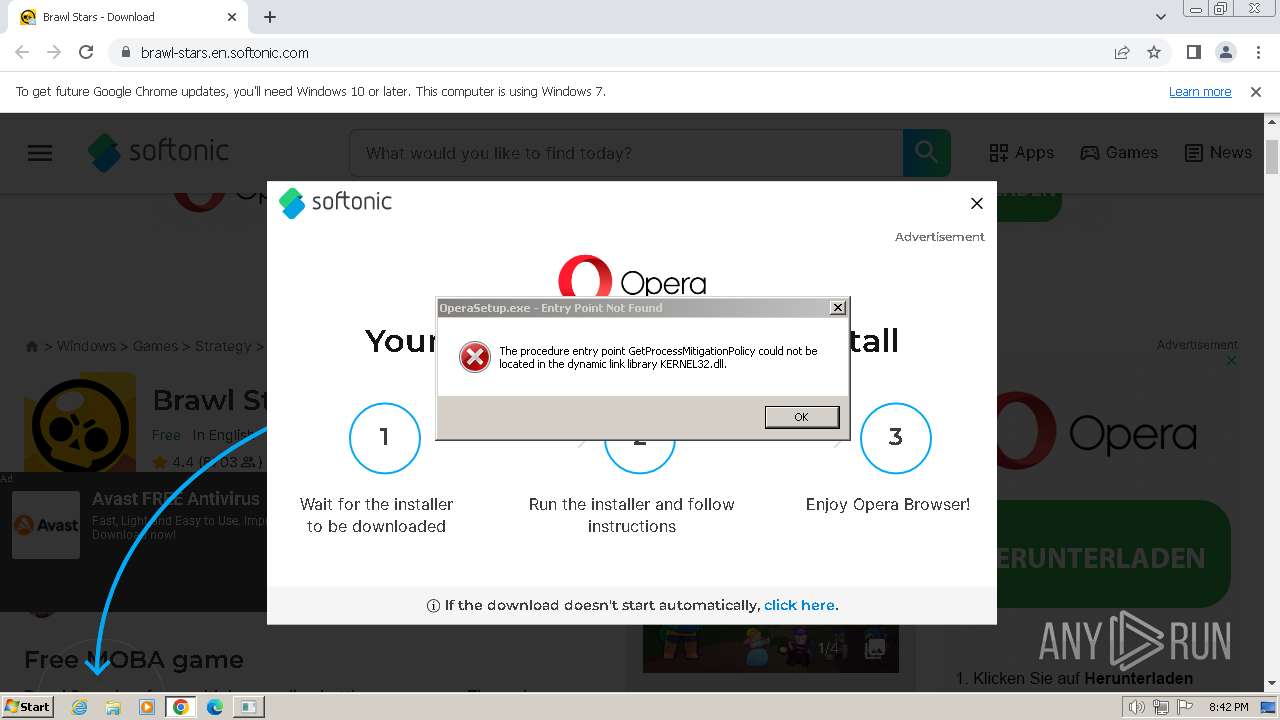Click the clock showing 8:42 PM

tap(1228, 707)
